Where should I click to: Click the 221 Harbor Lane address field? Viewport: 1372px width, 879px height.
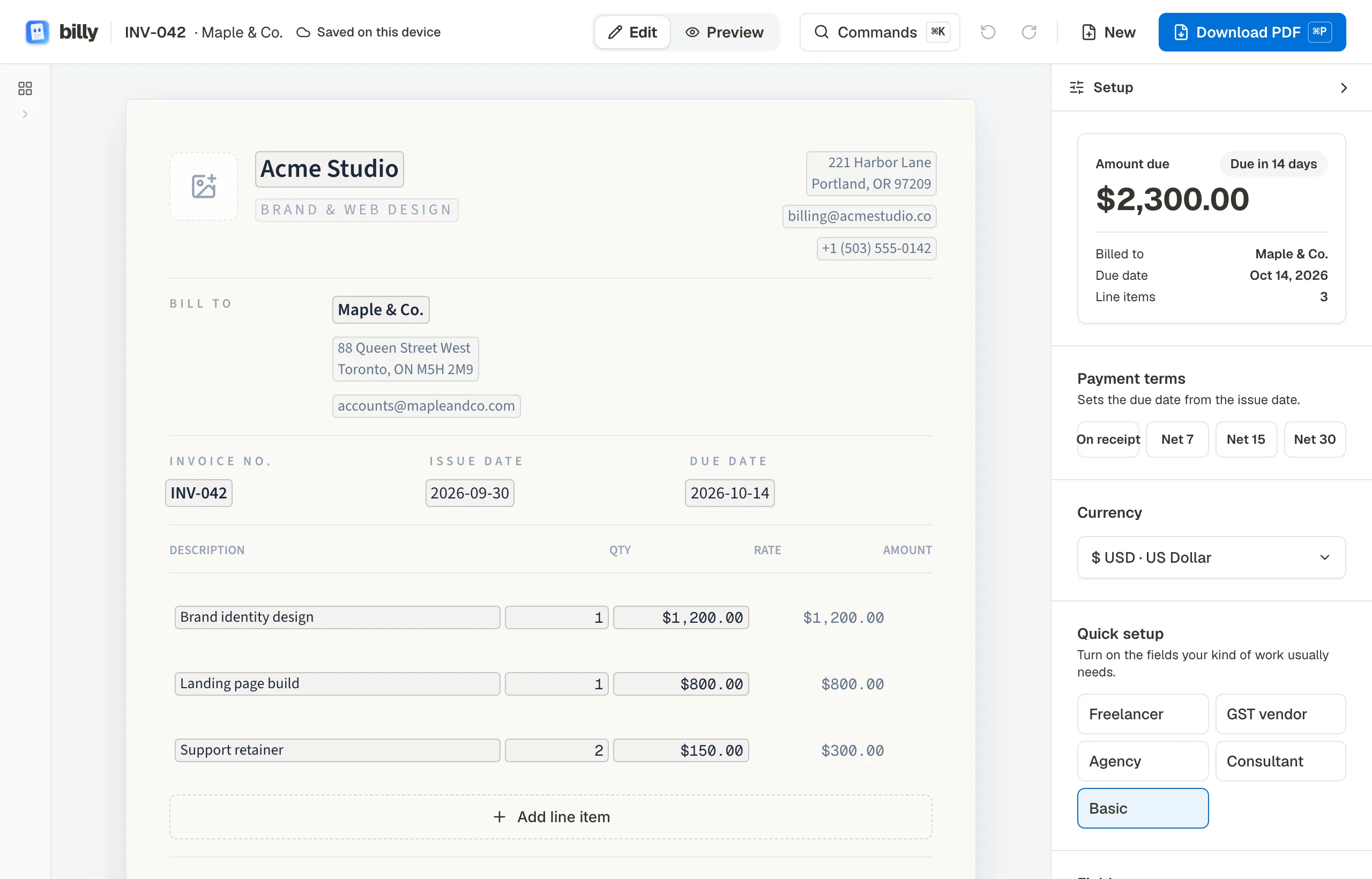tap(871, 173)
